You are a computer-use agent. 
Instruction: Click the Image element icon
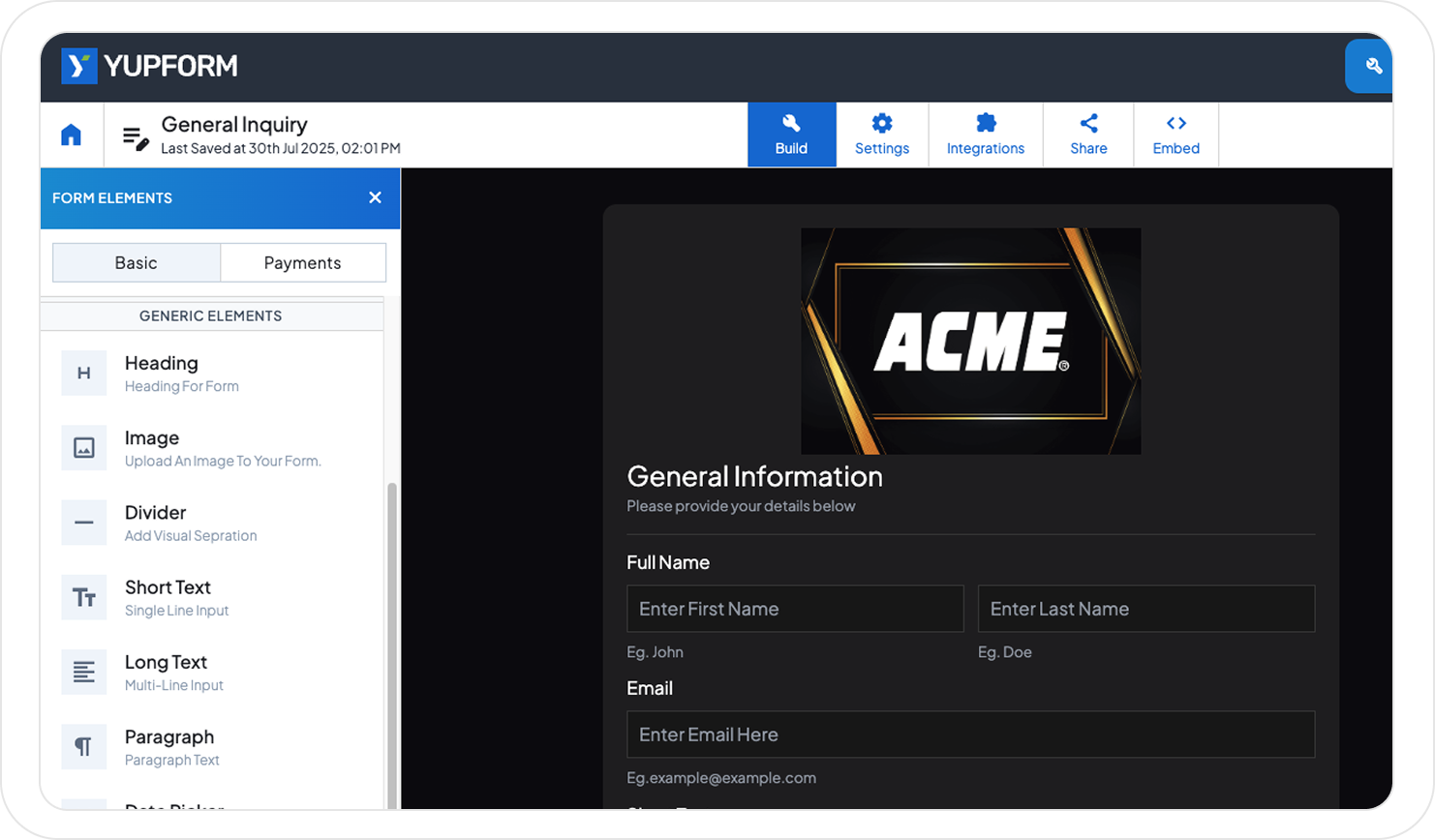coord(84,448)
